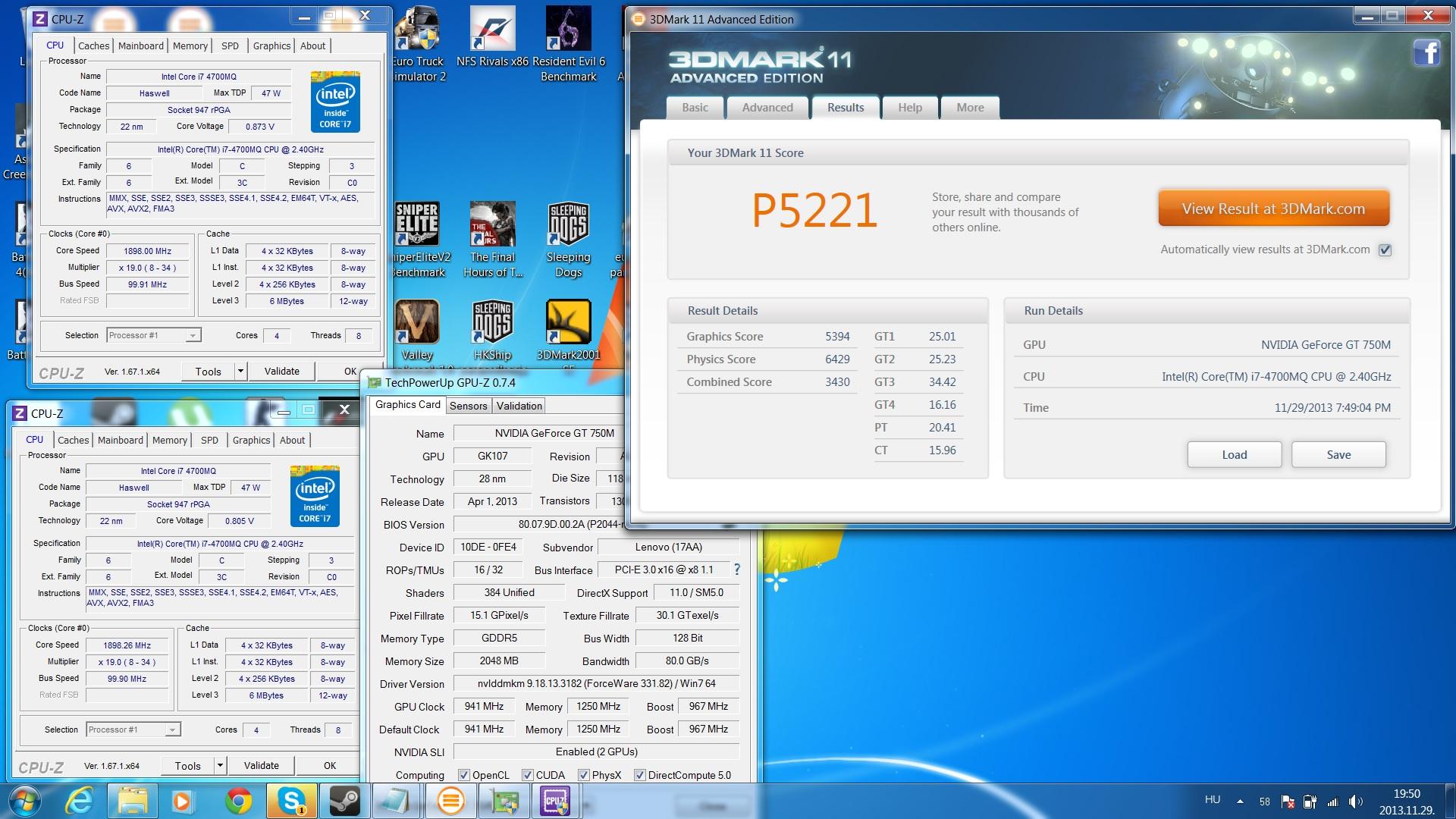Toggle the CUDA checkbox in GPU-Z

527,775
